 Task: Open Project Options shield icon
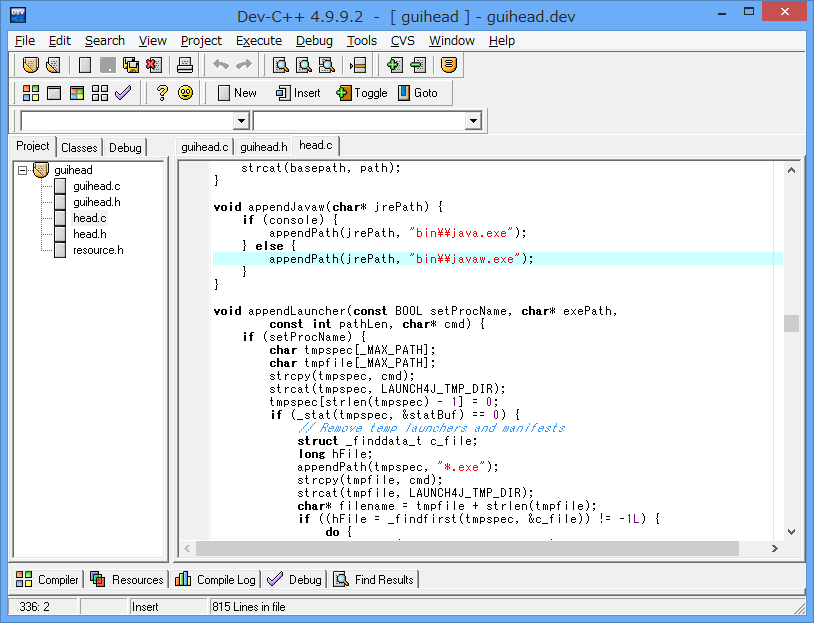449,65
